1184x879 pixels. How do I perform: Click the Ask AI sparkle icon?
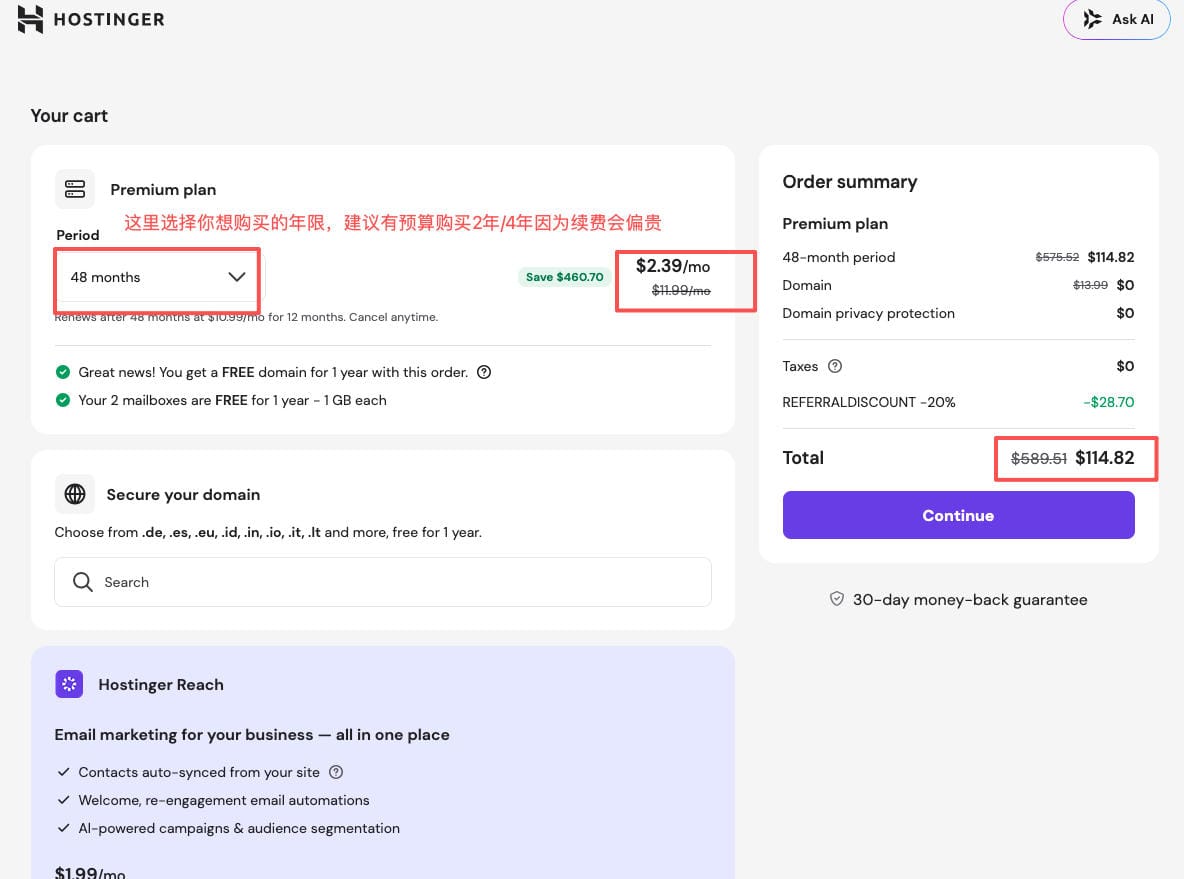[x=1092, y=19]
